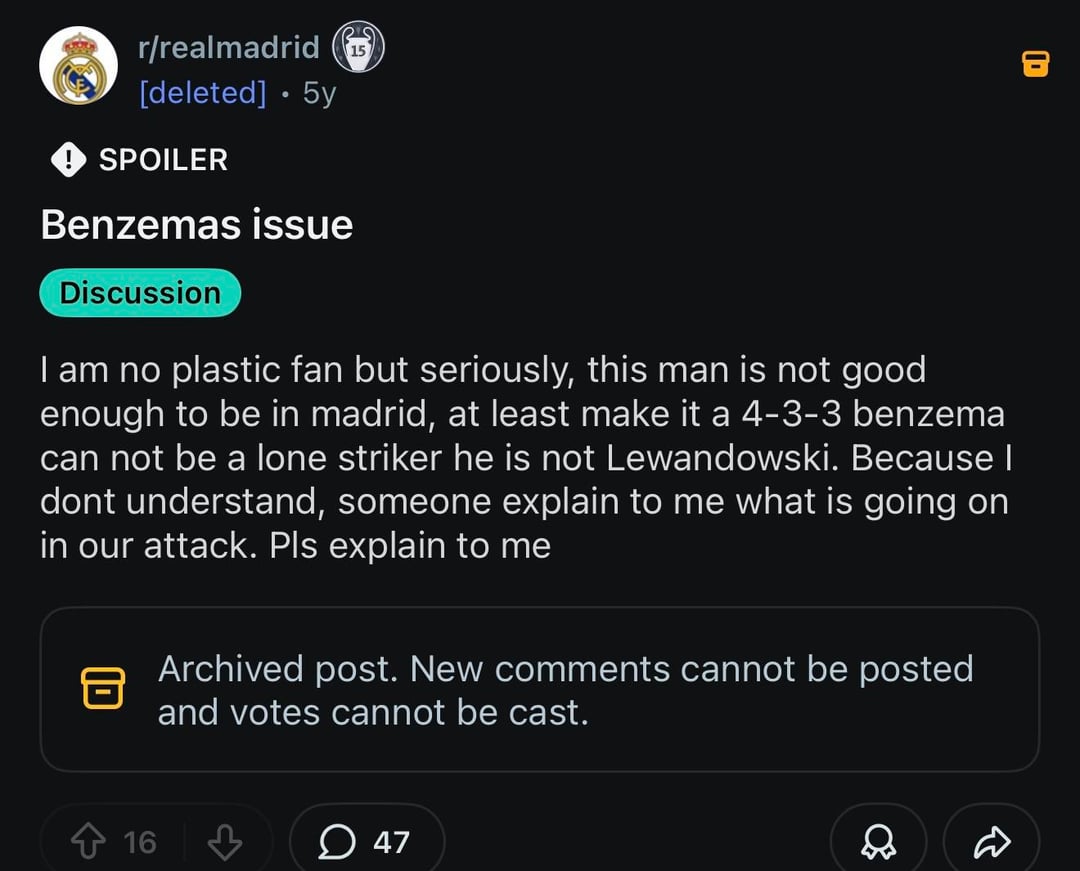Tap the archive icon in the notice box
Screen dimensions: 1080x871
point(102,689)
